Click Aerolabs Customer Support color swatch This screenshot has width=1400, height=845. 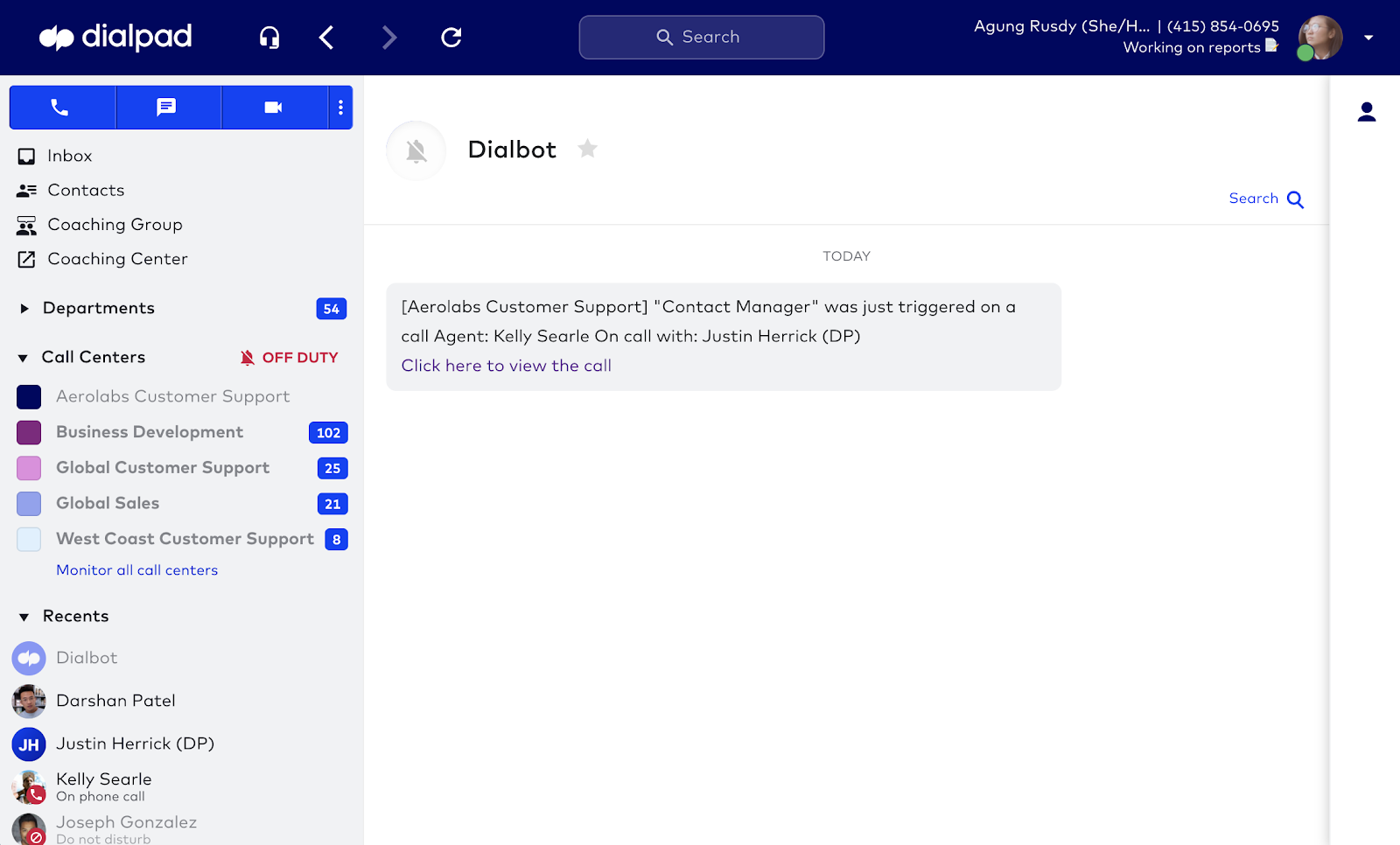pos(29,397)
